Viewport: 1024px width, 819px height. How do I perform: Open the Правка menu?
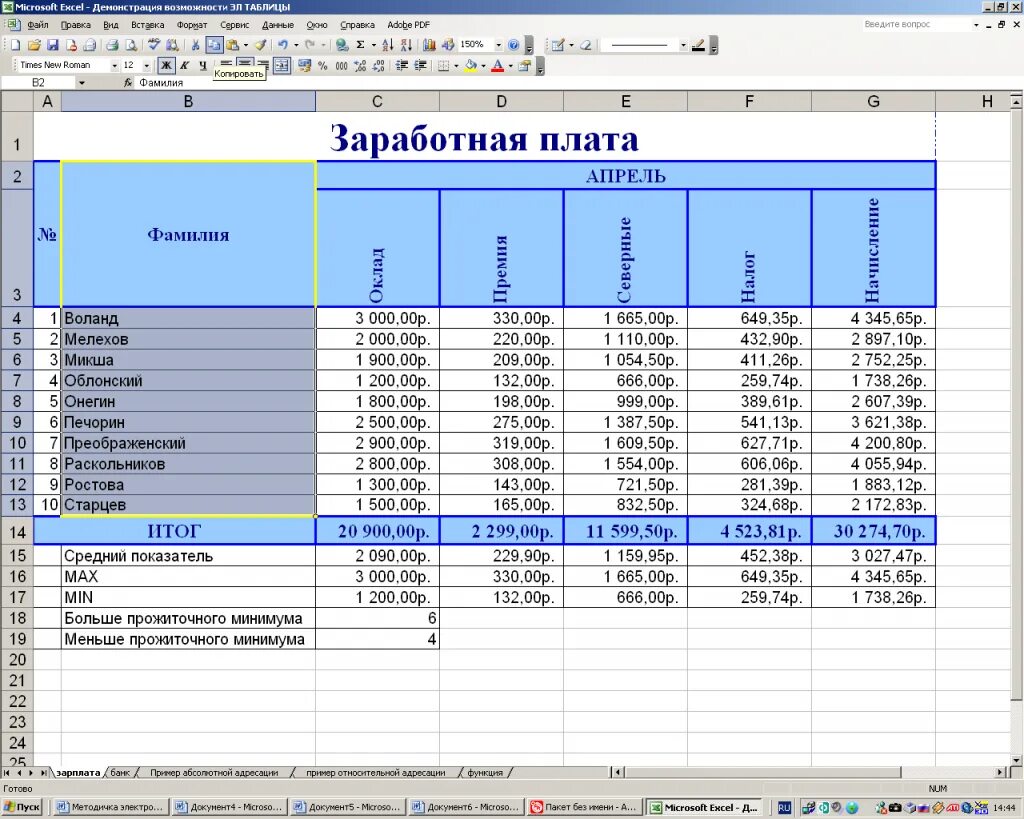(x=75, y=25)
